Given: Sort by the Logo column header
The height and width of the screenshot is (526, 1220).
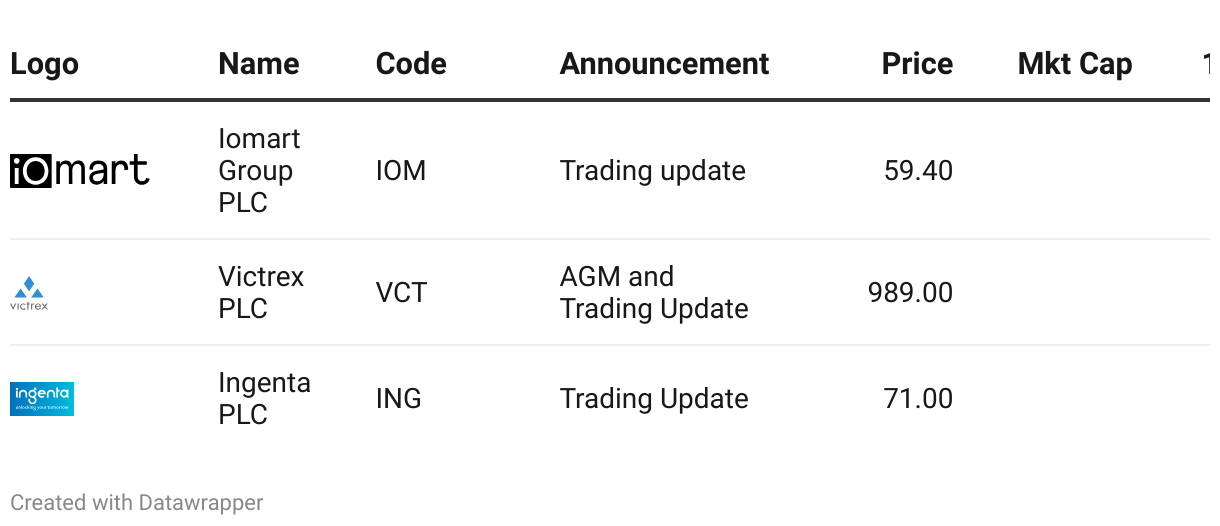Looking at the screenshot, I should (x=45, y=64).
